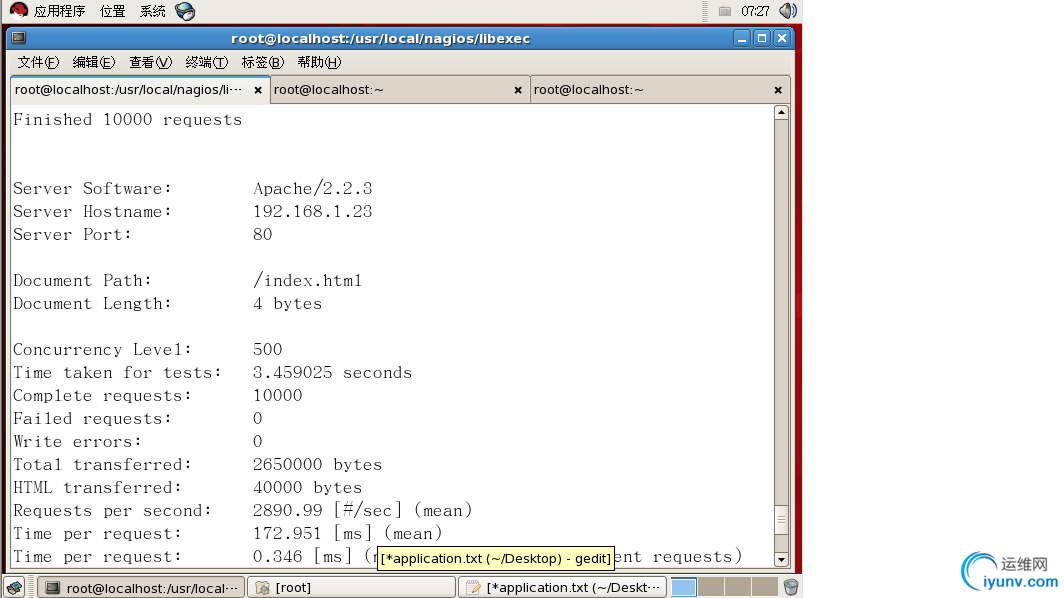Viewport: 1064px width, 598px height.
Task: Open the 编辑(E) menu
Action: tap(94, 62)
